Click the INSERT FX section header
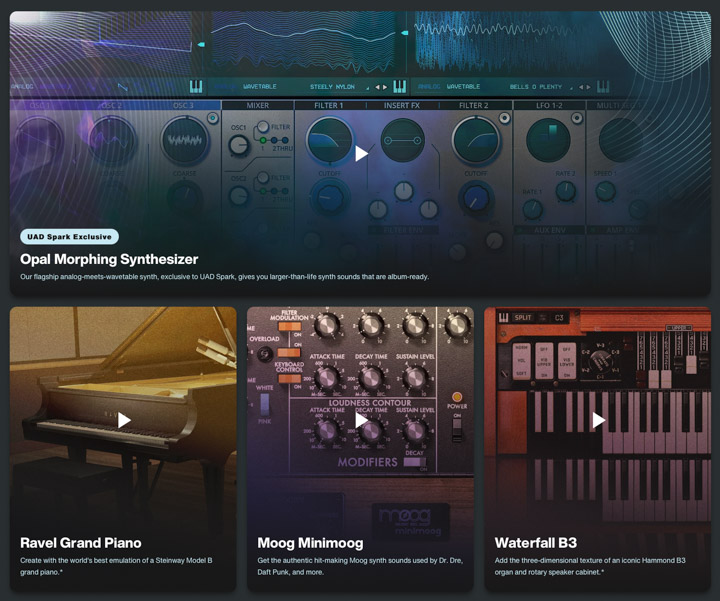 pyautogui.click(x=402, y=105)
